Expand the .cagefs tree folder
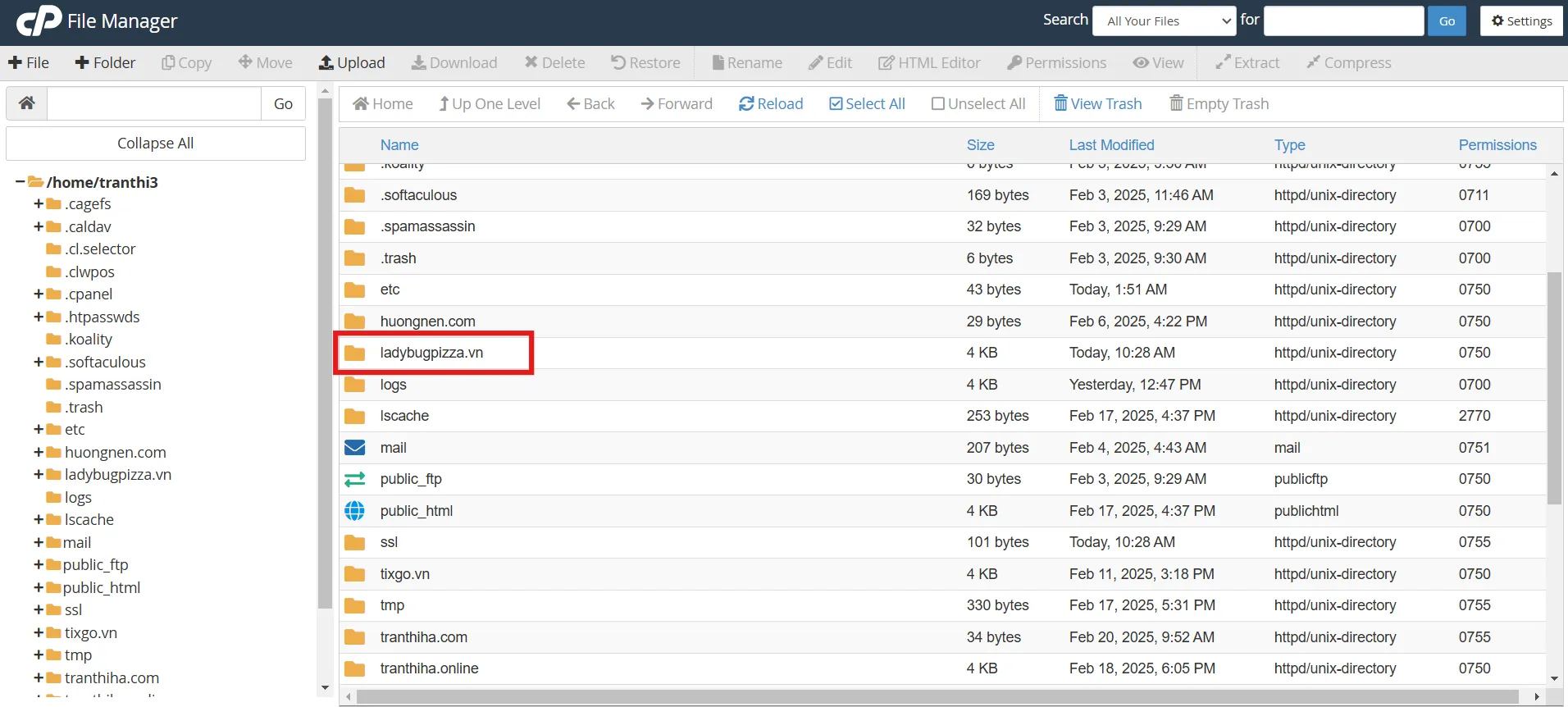This screenshot has height=707, width=1568. [39, 204]
